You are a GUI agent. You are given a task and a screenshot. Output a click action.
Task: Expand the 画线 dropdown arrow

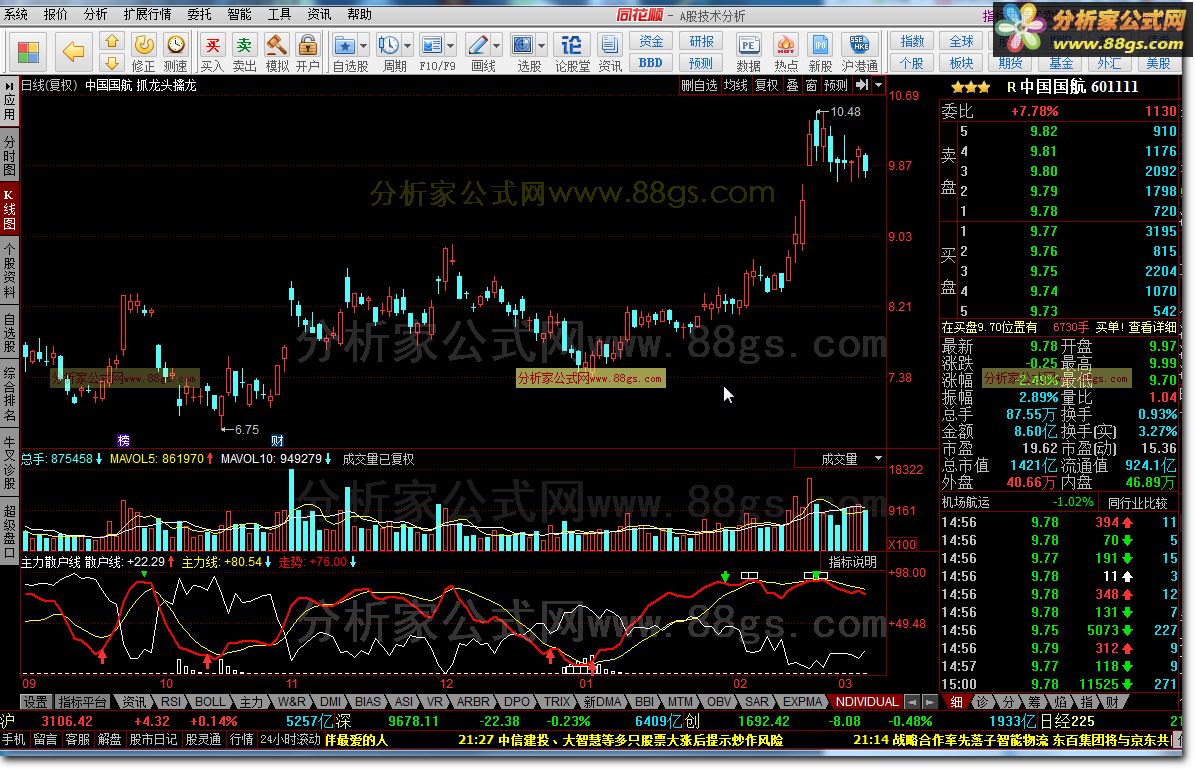[496, 46]
